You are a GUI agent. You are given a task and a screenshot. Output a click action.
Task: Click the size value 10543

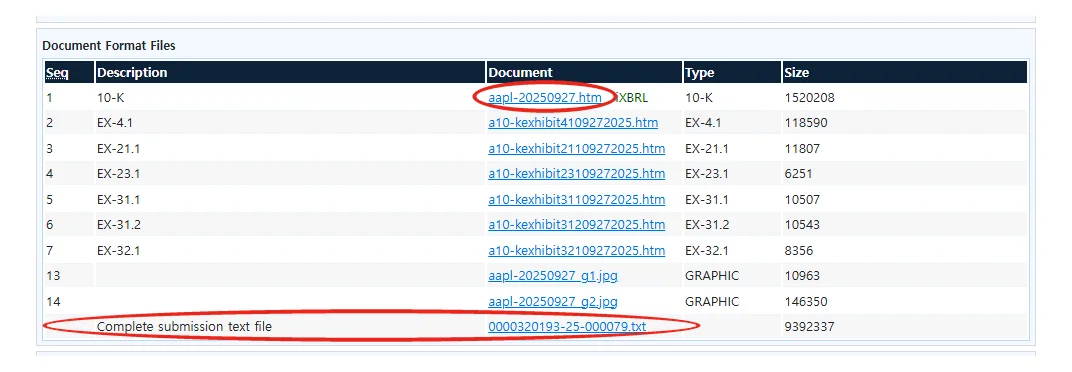(x=802, y=224)
